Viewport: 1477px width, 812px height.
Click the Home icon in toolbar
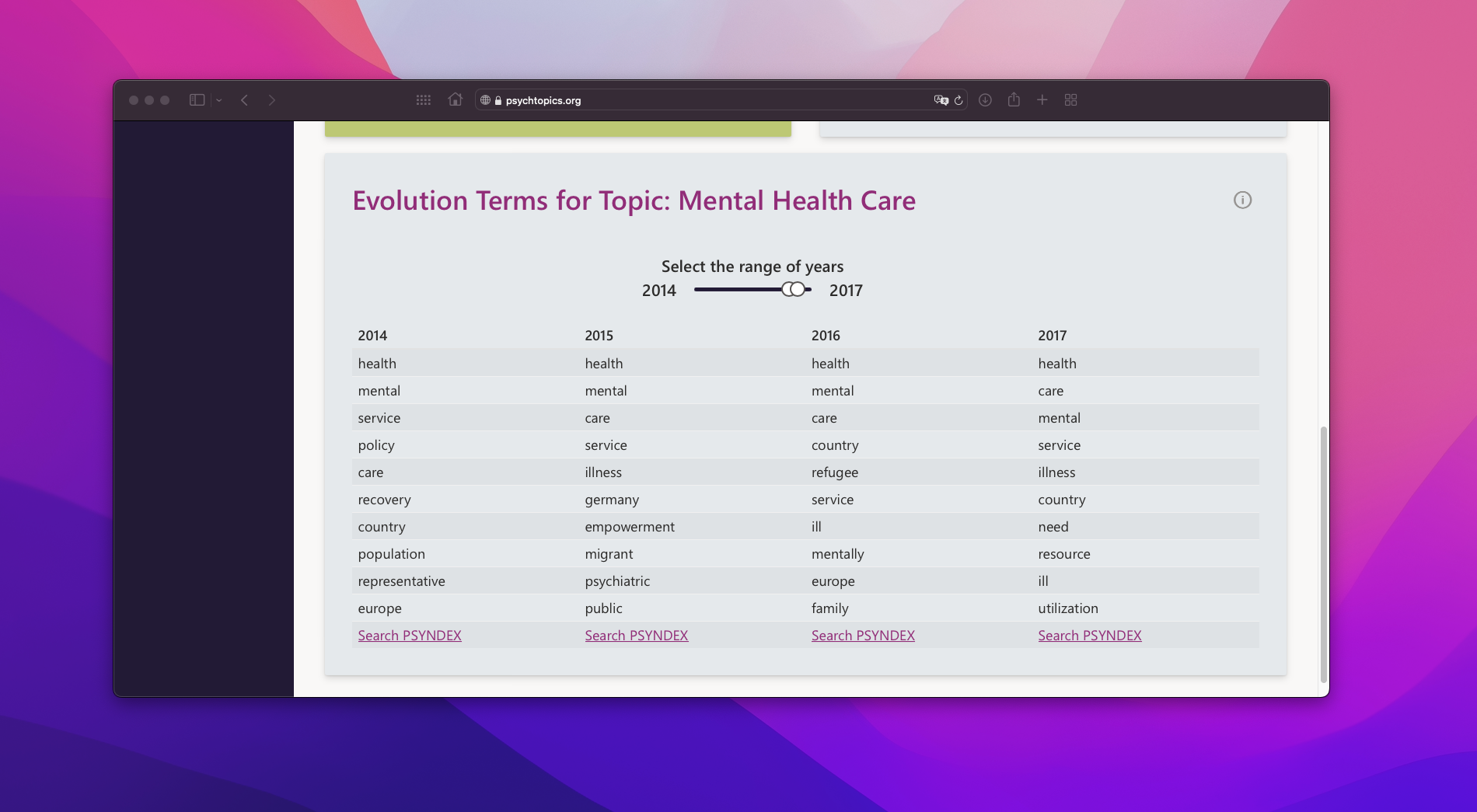pos(456,99)
